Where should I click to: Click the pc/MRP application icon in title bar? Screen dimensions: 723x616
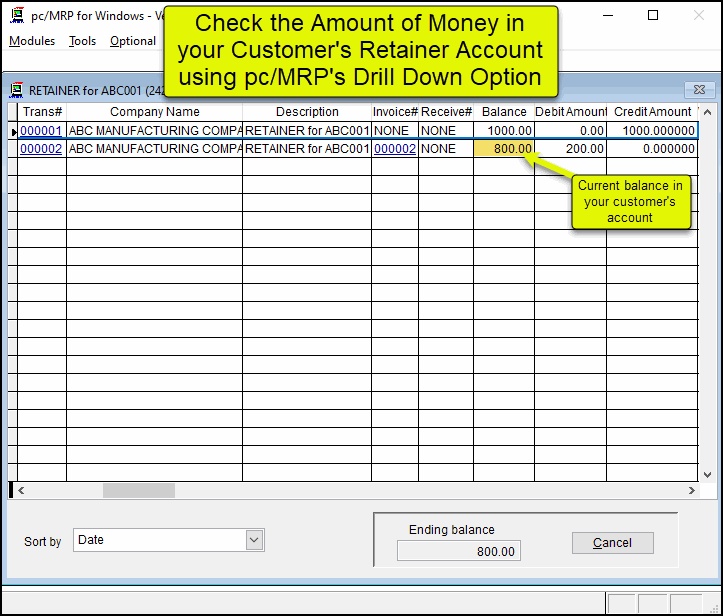(17, 15)
